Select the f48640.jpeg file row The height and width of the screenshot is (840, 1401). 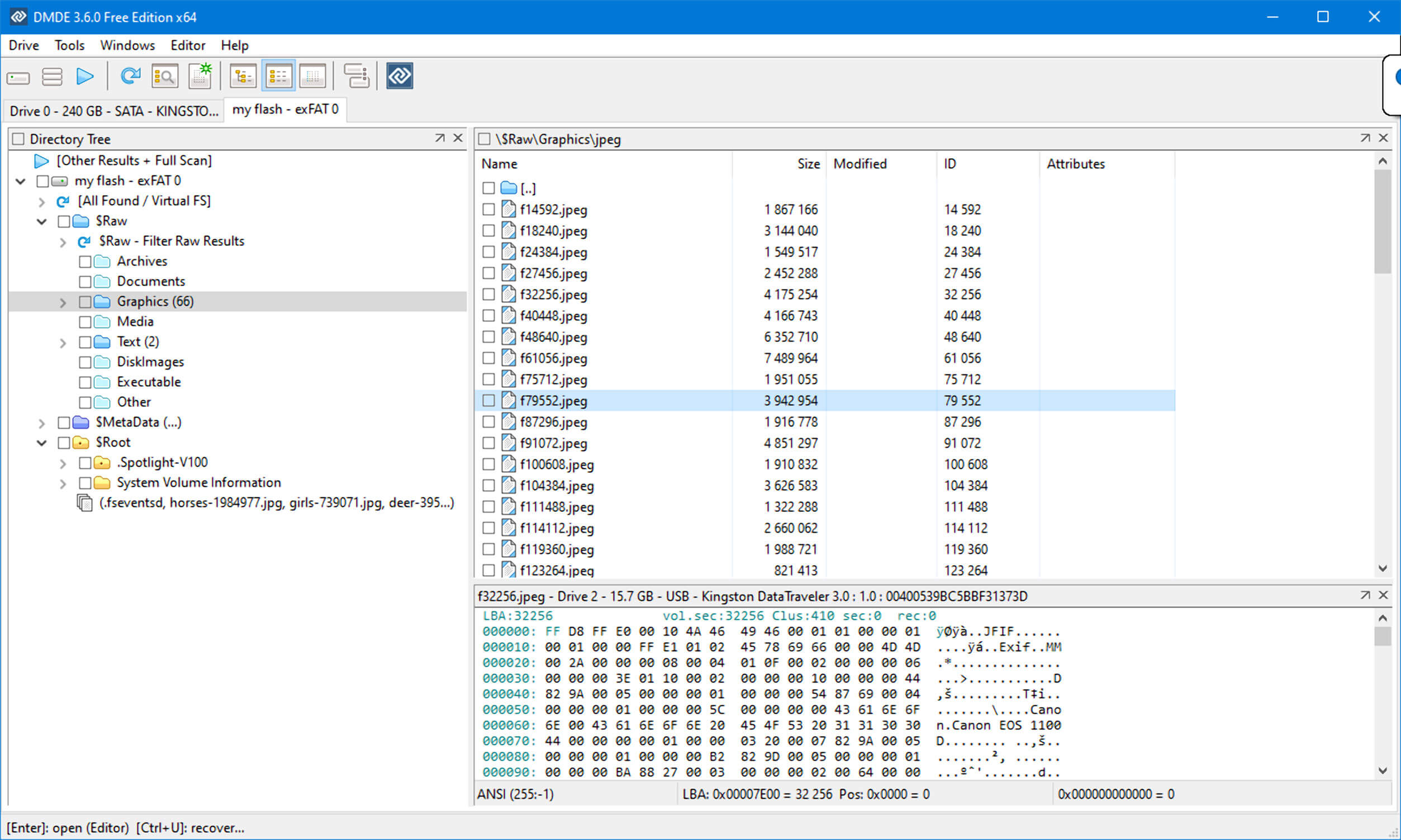click(x=825, y=338)
